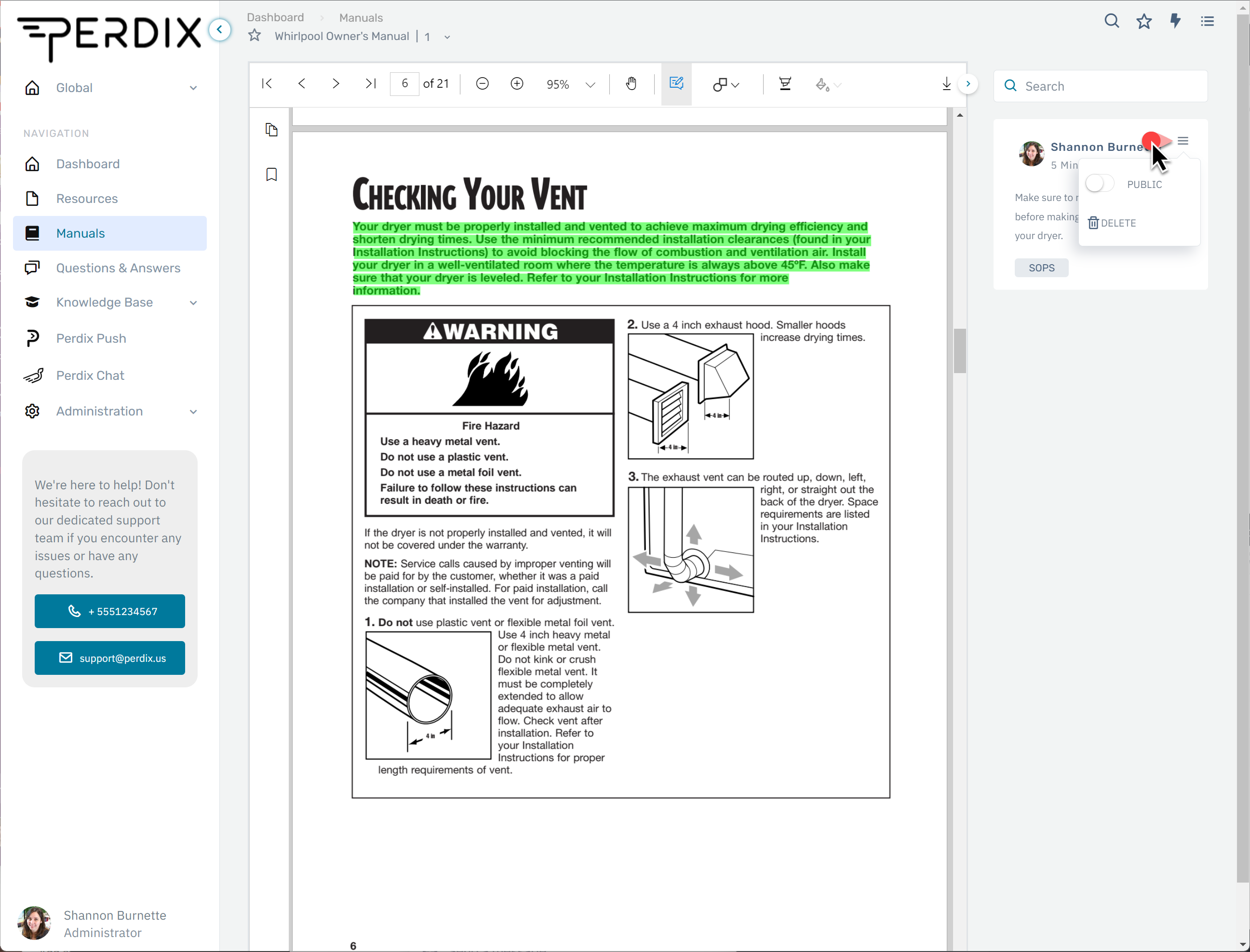Click the green highlighted paragraph

coord(611,258)
